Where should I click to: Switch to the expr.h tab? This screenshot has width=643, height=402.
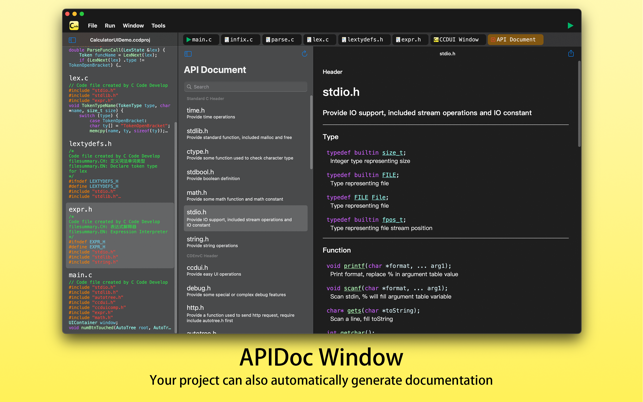[x=410, y=39]
